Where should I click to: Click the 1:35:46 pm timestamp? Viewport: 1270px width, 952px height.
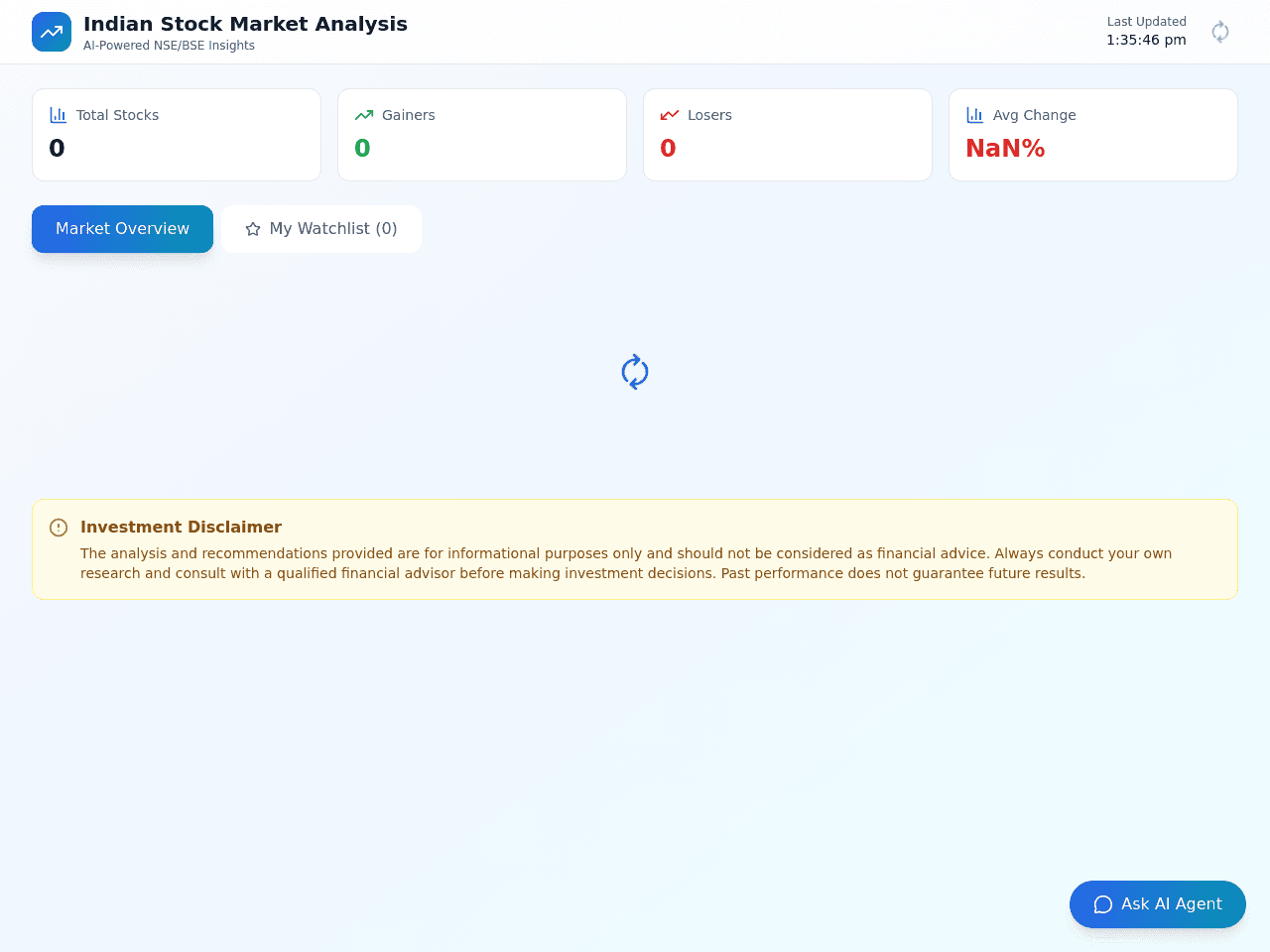tap(1146, 40)
